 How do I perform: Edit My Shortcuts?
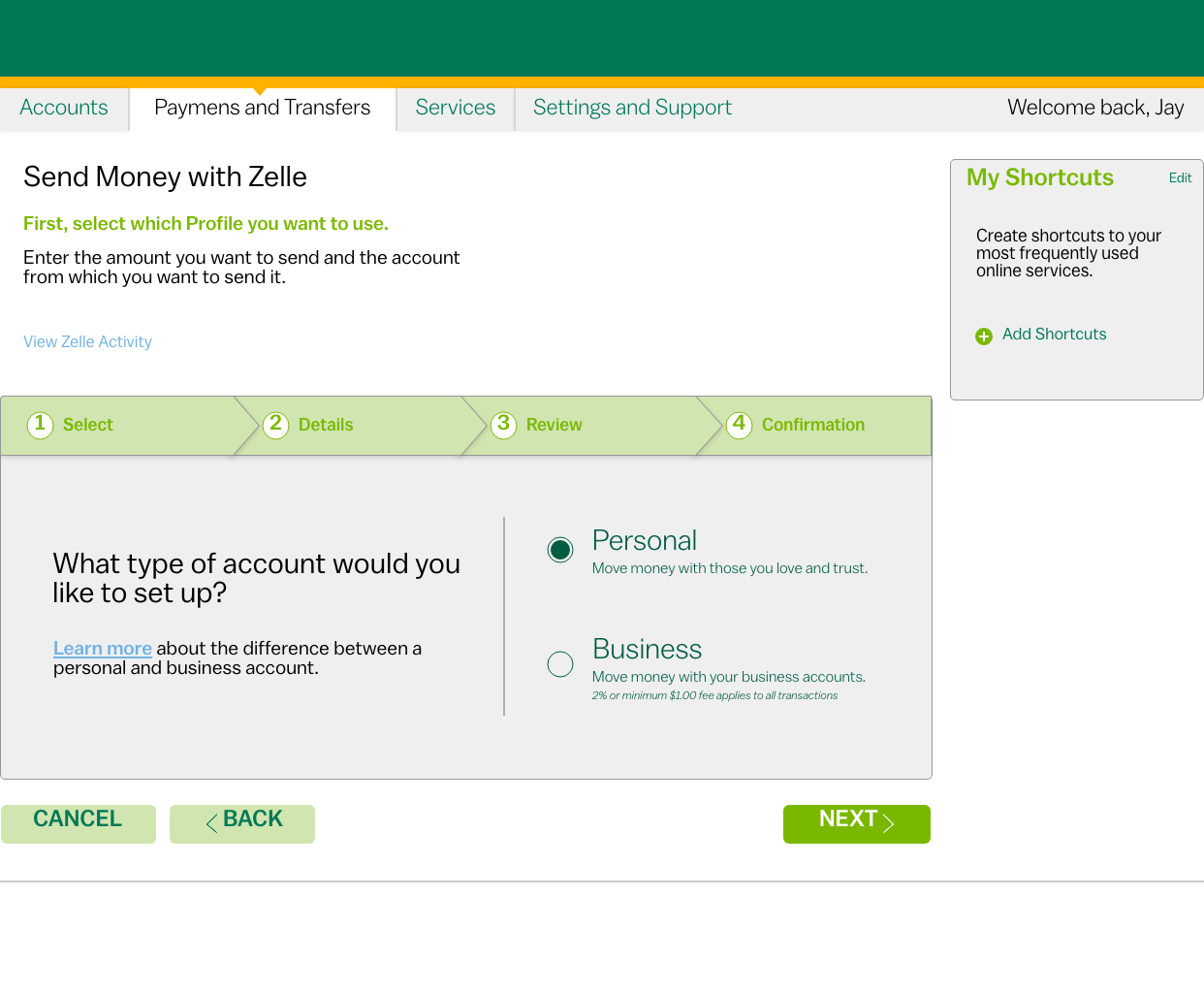click(x=1180, y=177)
